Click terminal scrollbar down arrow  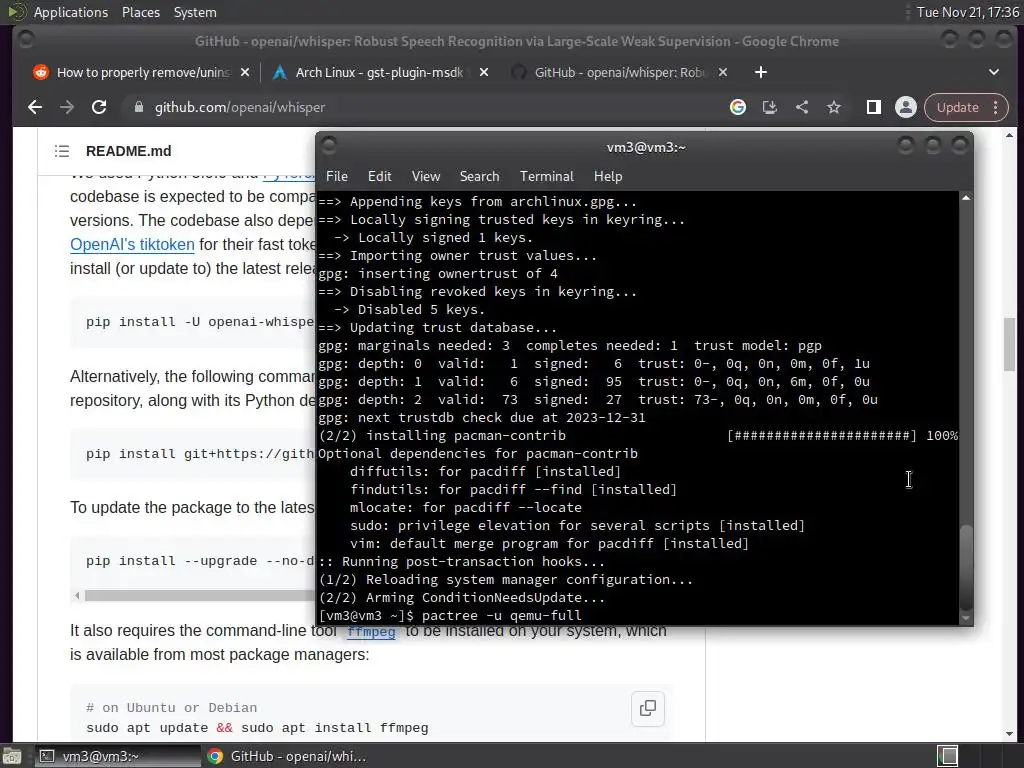966,618
